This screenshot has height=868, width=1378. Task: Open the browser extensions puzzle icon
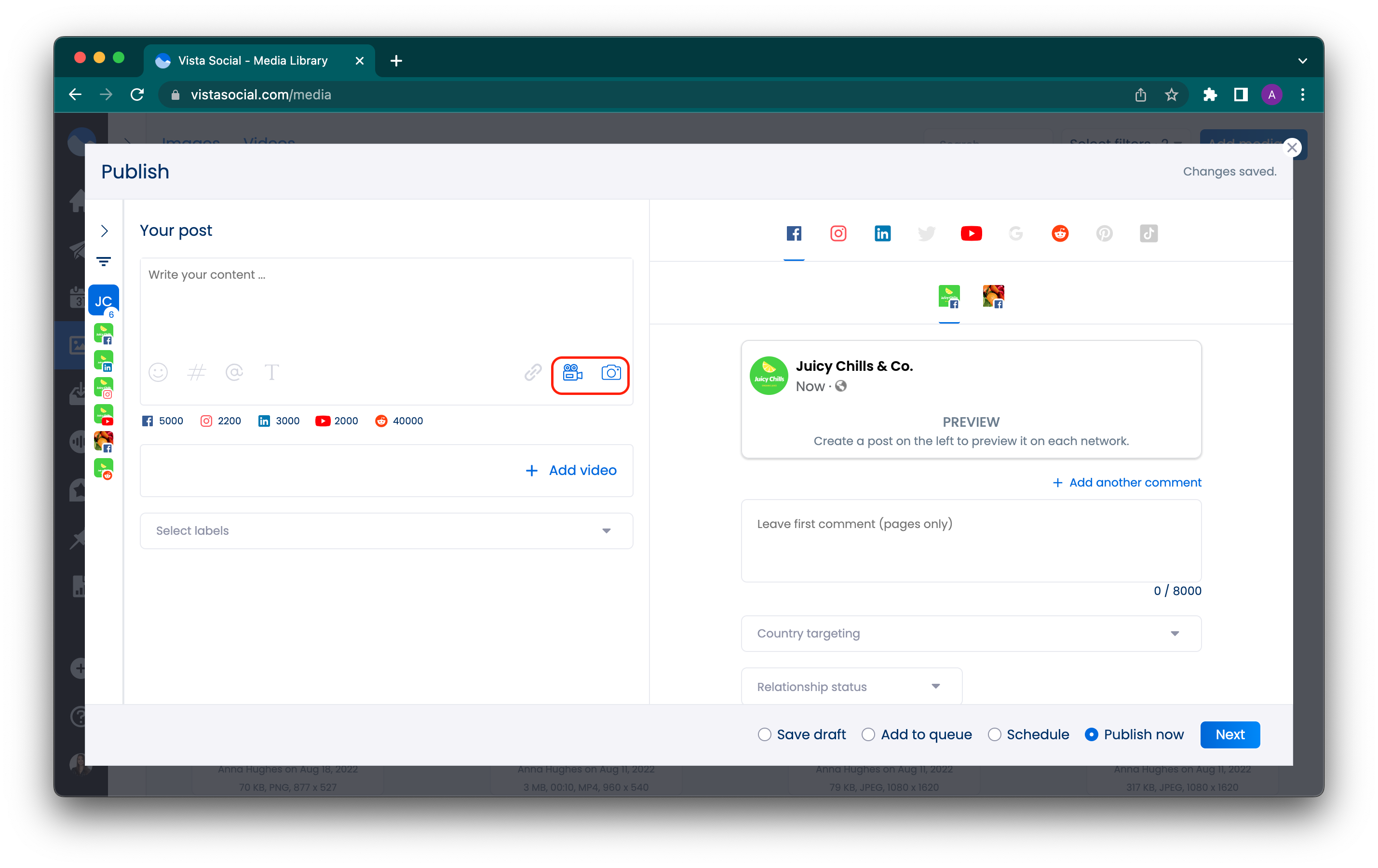[x=1209, y=95]
